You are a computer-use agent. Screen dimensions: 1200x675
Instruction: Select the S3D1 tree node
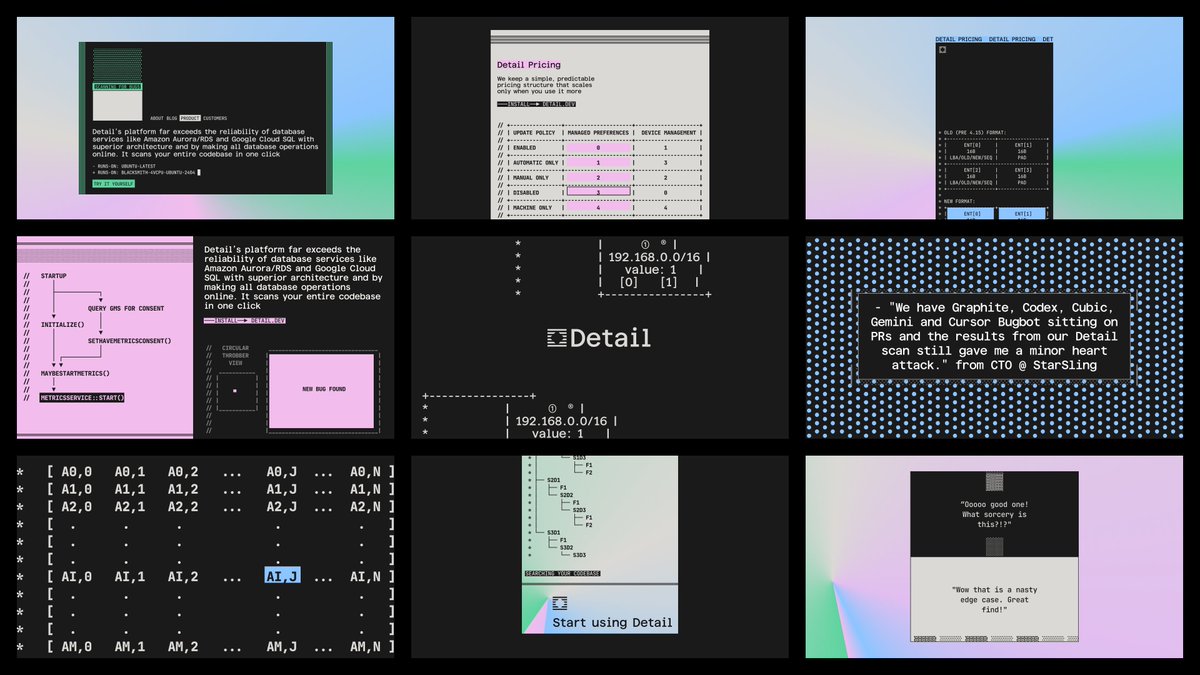tap(554, 533)
